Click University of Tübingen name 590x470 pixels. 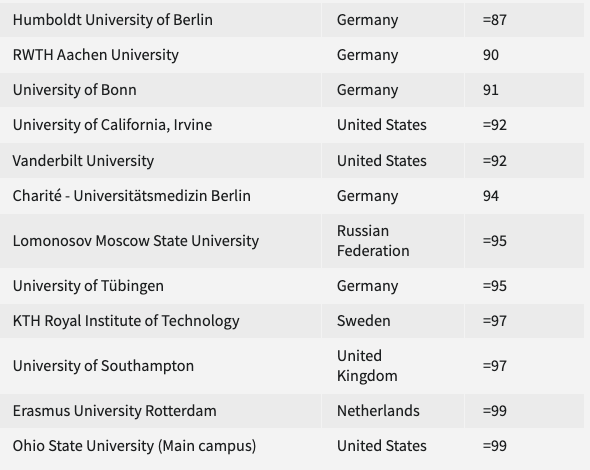(88, 286)
